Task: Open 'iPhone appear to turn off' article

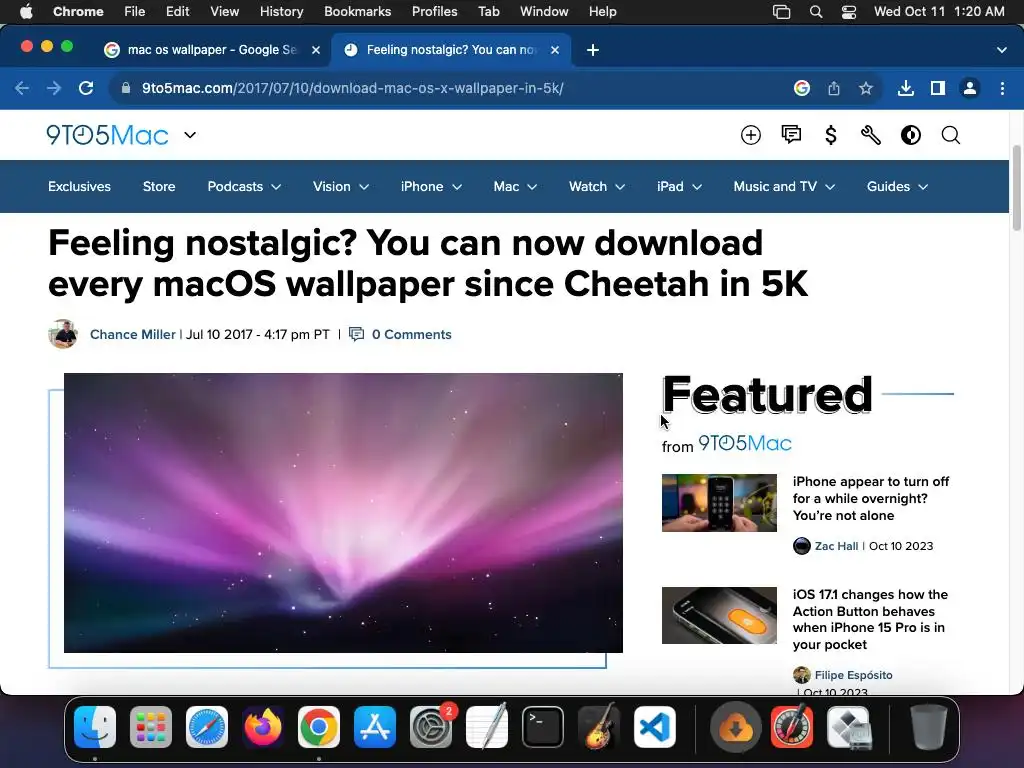Action: [x=871, y=498]
